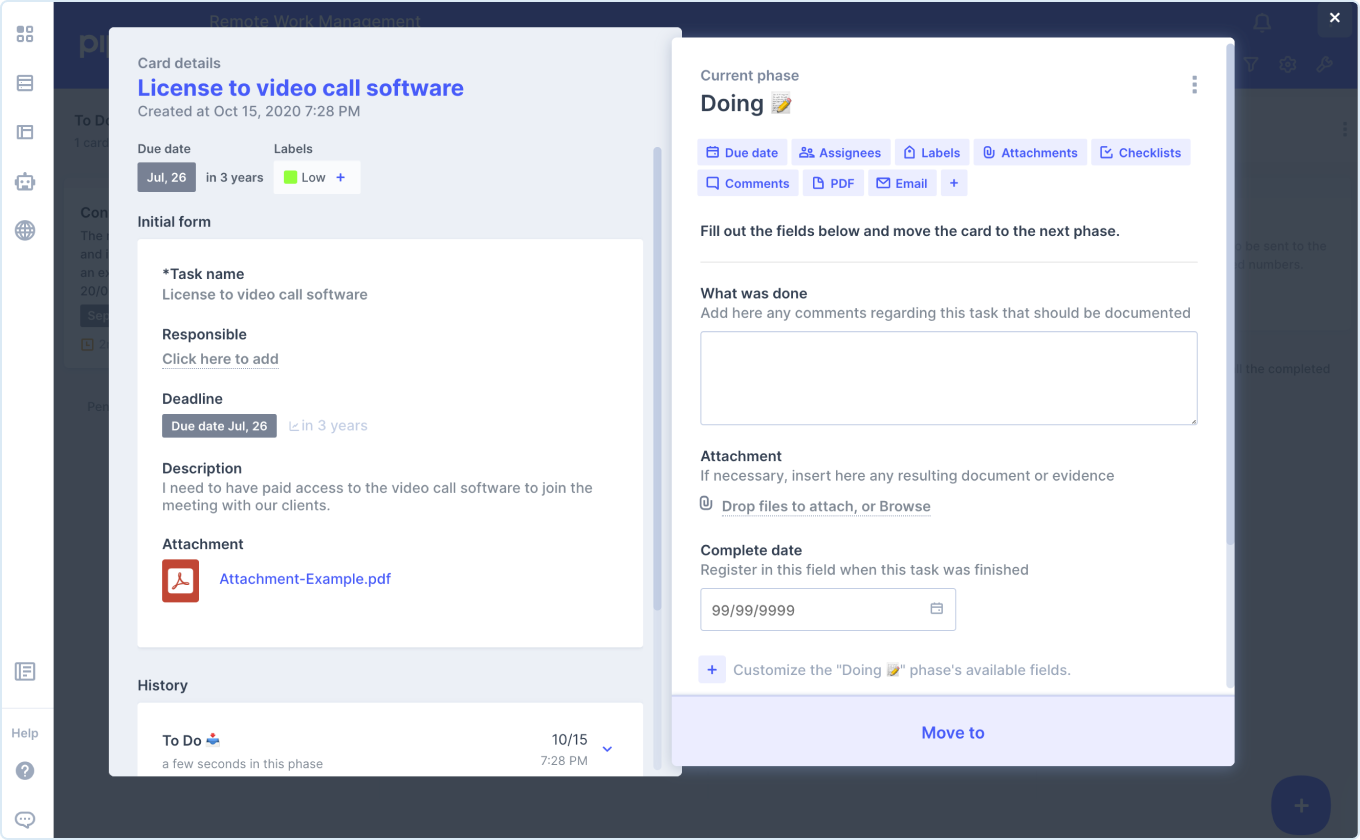Click the plus icon next to Customize fields
Image resolution: width=1360 pixels, height=840 pixels.
coord(712,669)
